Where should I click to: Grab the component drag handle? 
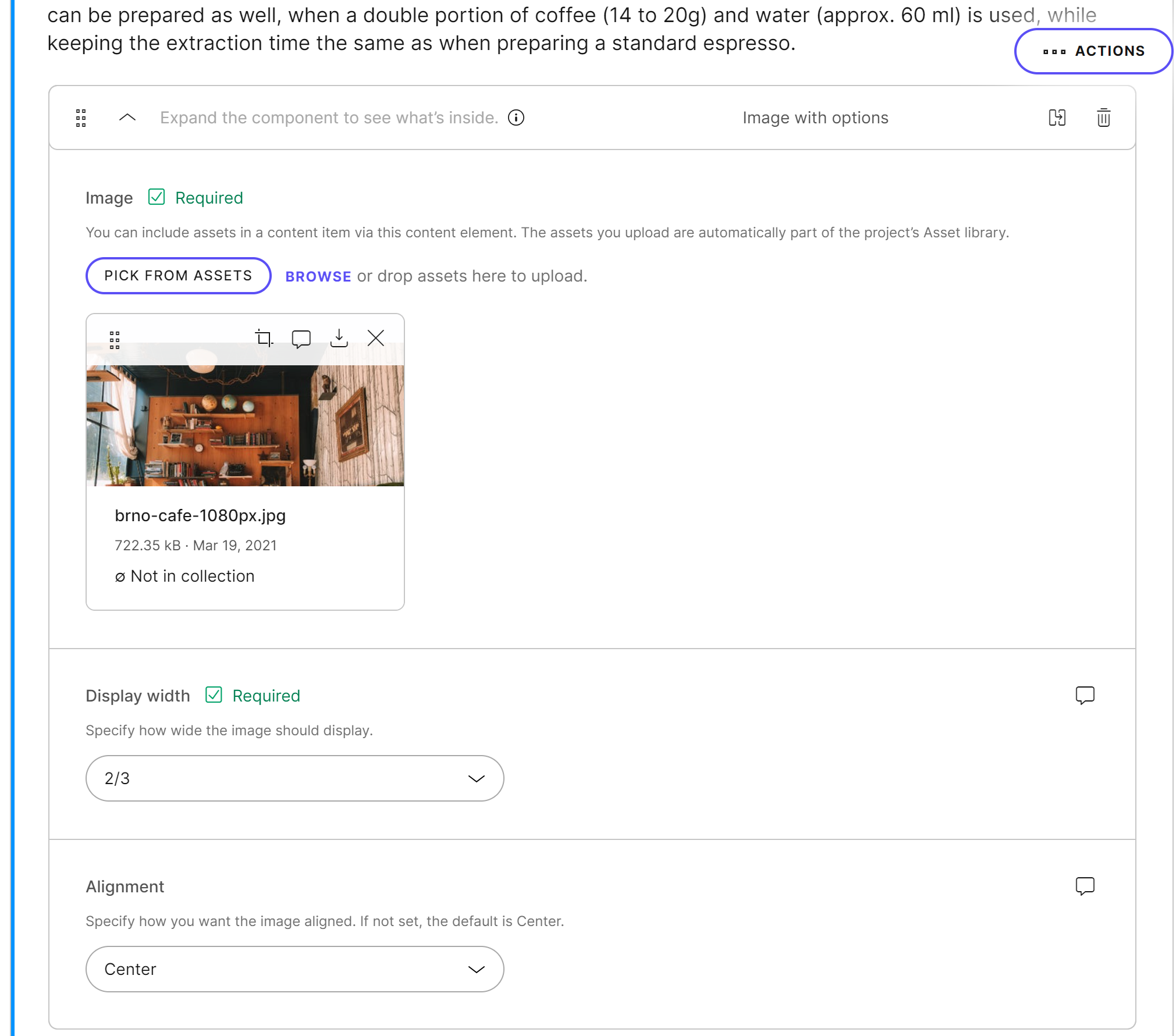tap(81, 118)
